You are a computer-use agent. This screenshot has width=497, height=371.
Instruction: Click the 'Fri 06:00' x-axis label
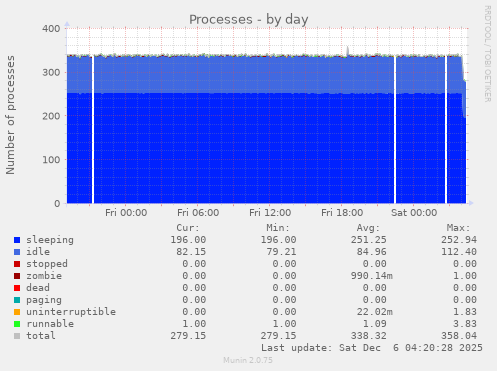coord(198,213)
